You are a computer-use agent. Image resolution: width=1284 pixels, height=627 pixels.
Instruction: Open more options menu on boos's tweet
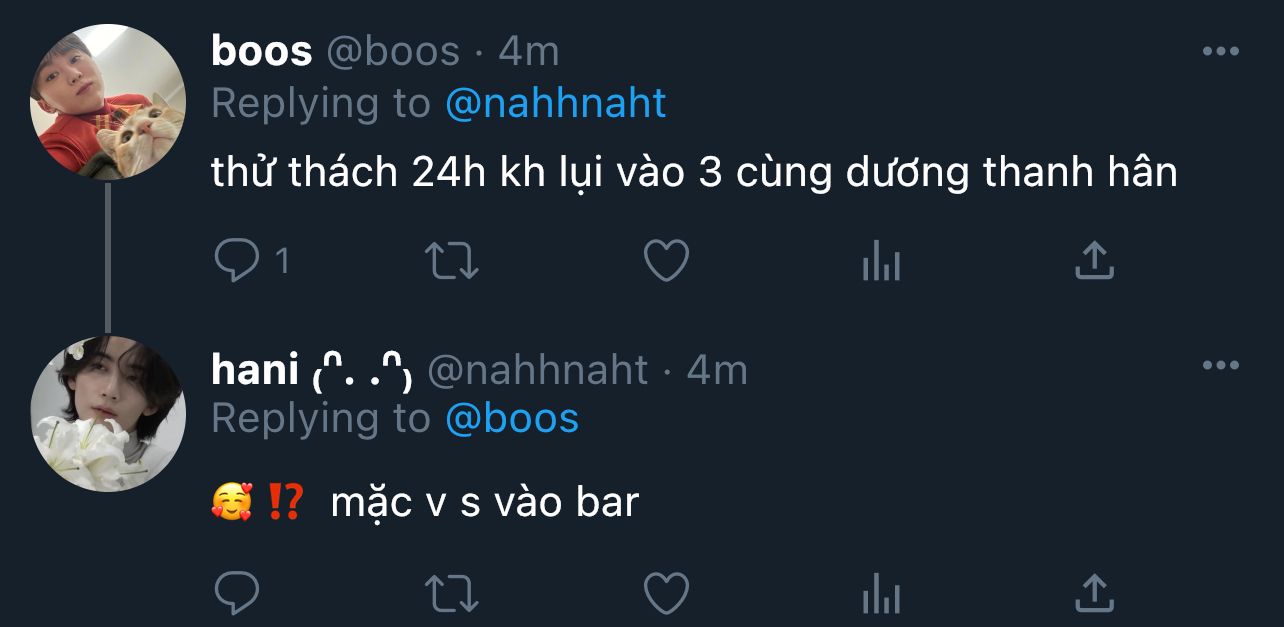[x=1220, y=51]
